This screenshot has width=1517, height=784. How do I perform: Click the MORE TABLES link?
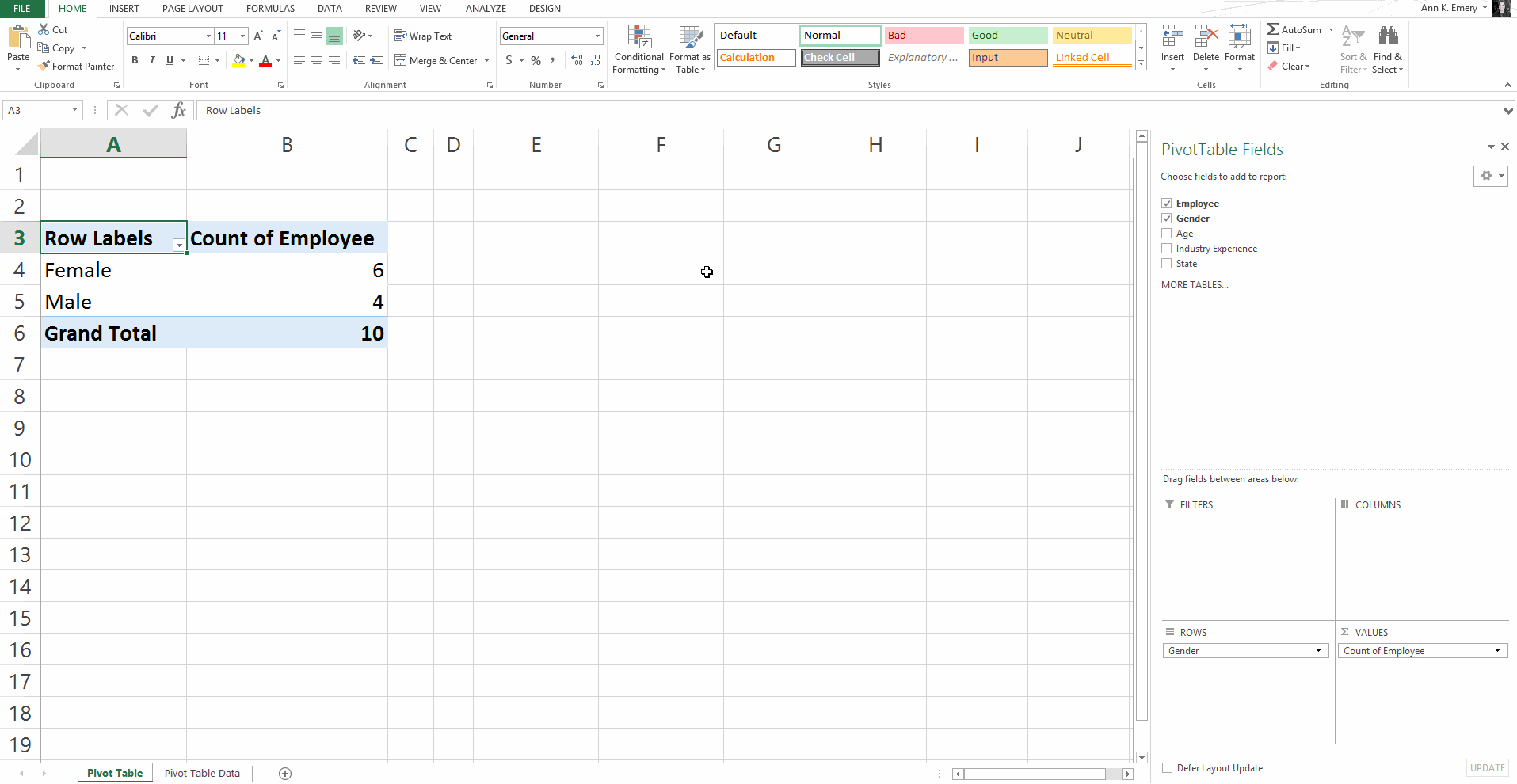tap(1194, 284)
